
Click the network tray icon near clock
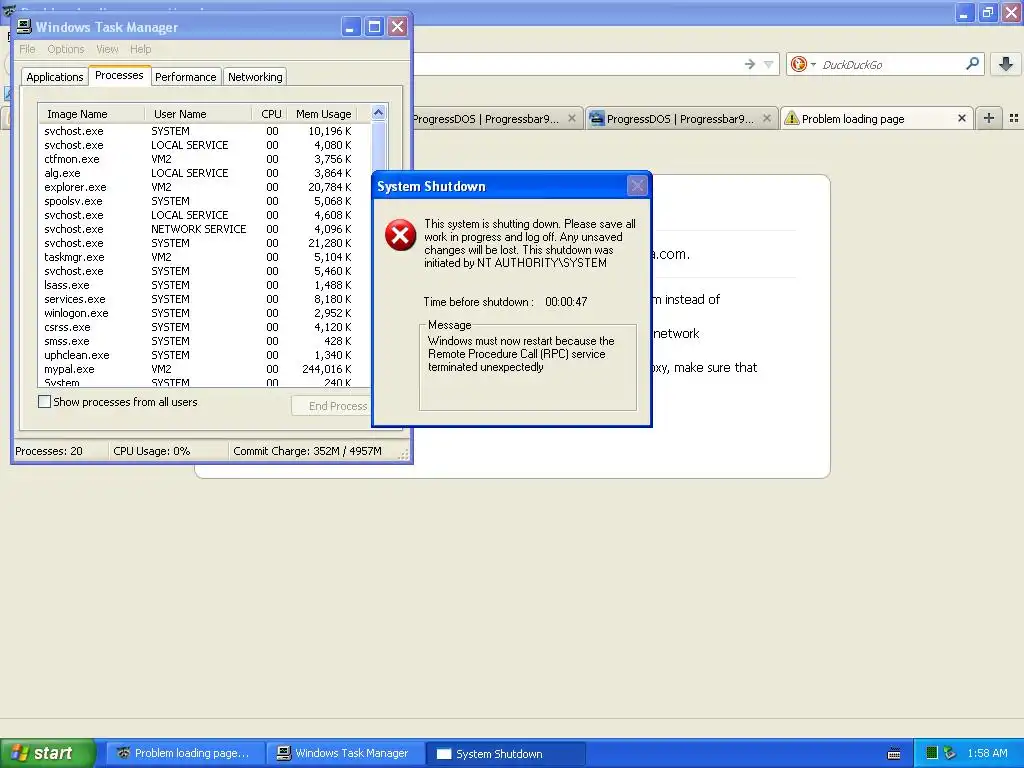coord(950,753)
